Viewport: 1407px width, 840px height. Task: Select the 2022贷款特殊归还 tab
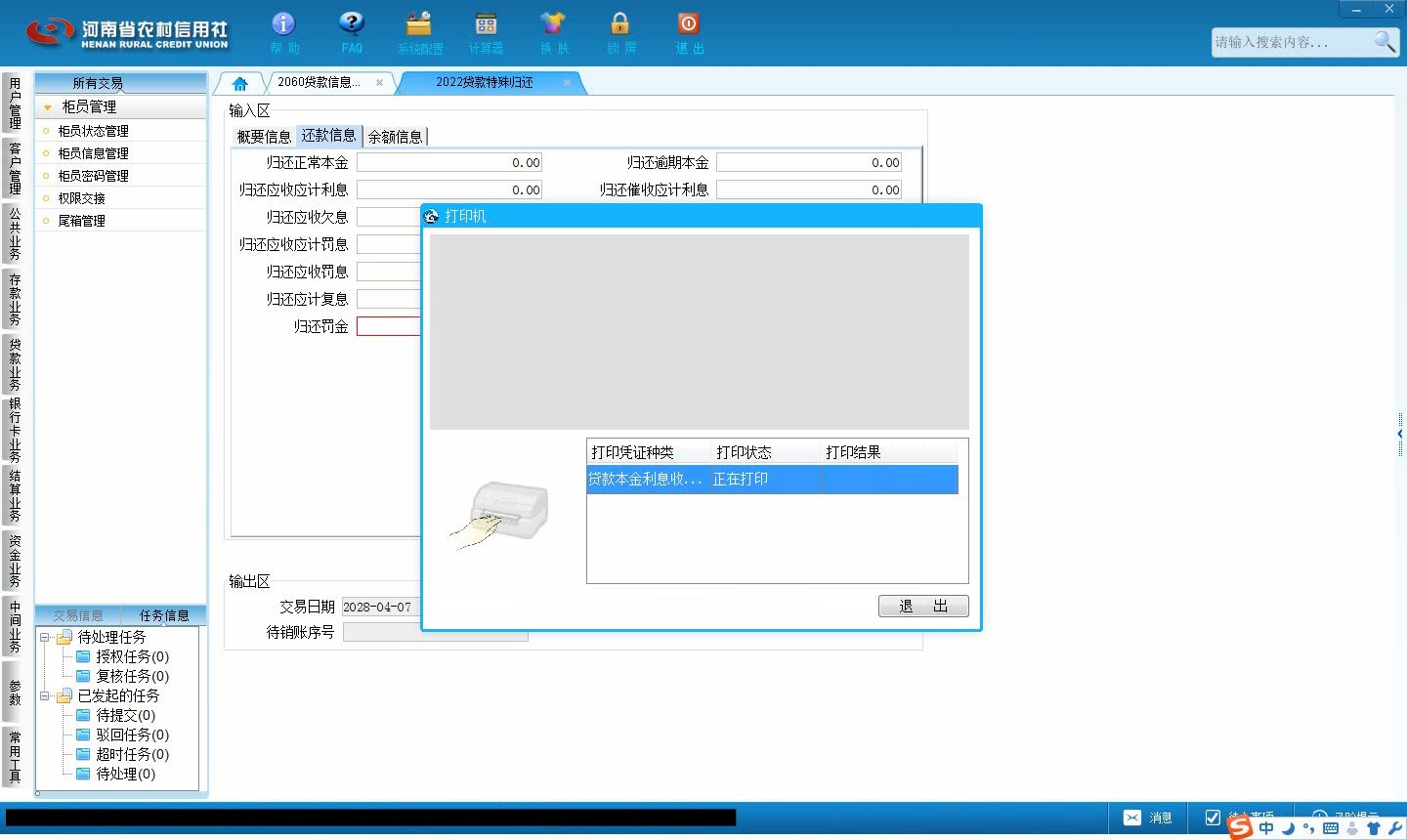point(485,82)
